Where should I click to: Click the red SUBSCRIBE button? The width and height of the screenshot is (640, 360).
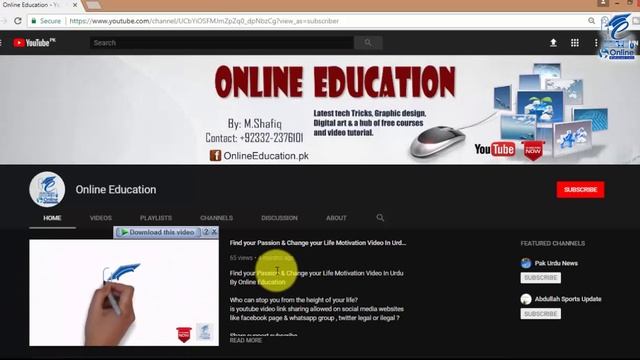point(580,190)
